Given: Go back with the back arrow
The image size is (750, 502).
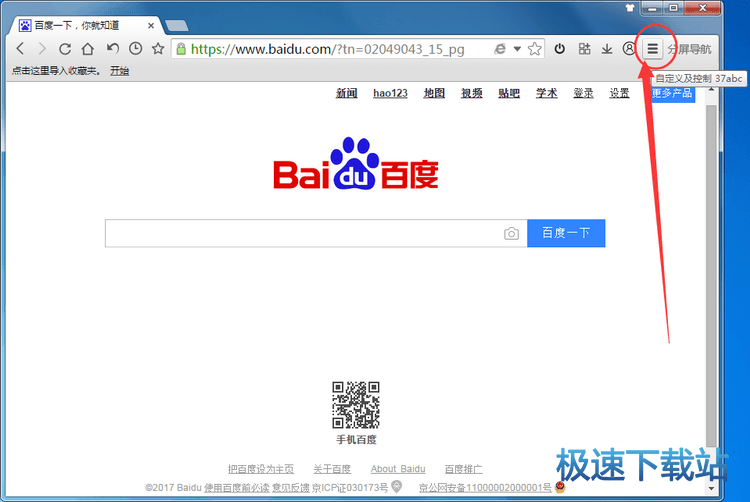Looking at the screenshot, I should (x=20, y=49).
